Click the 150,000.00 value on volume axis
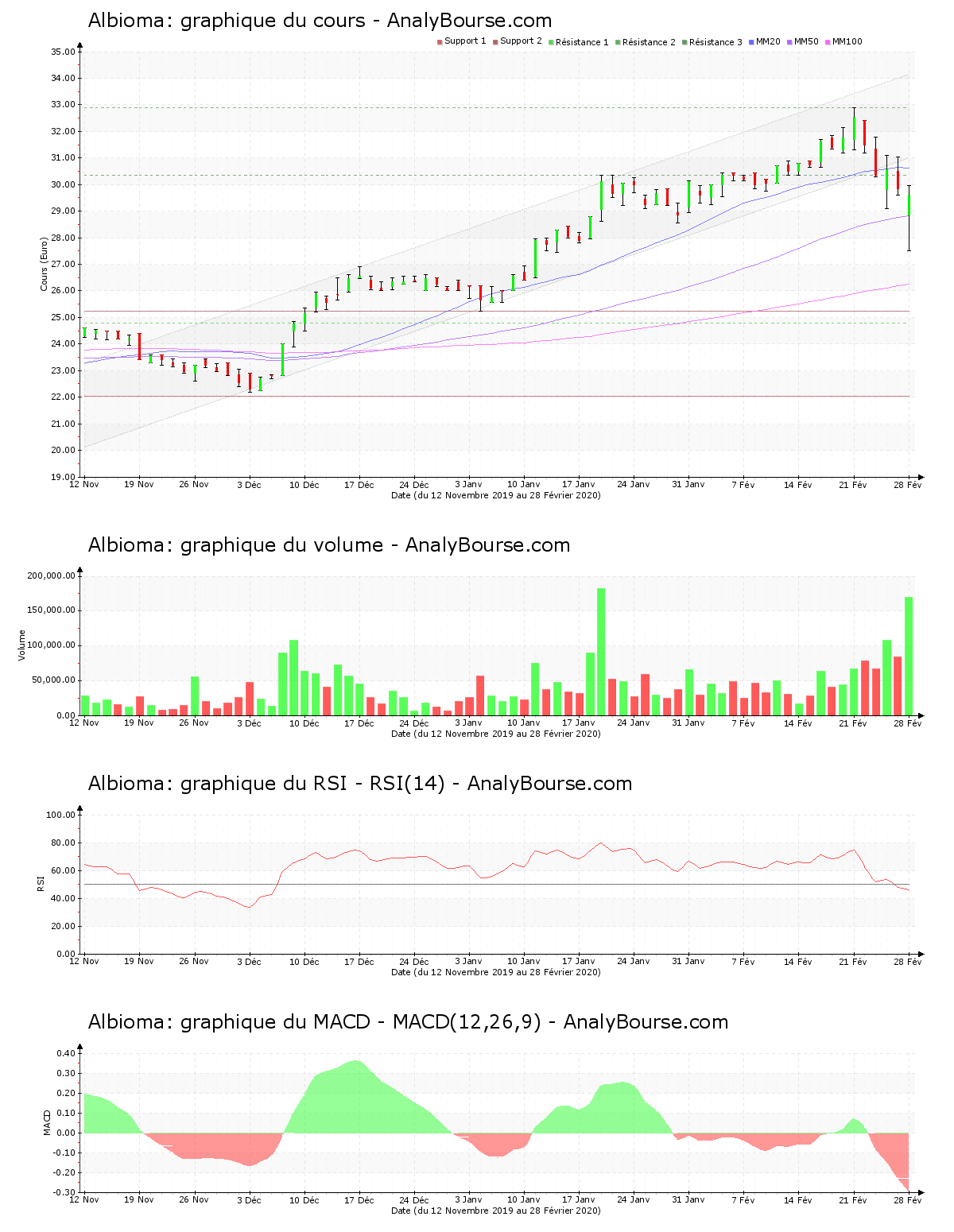 (51, 610)
